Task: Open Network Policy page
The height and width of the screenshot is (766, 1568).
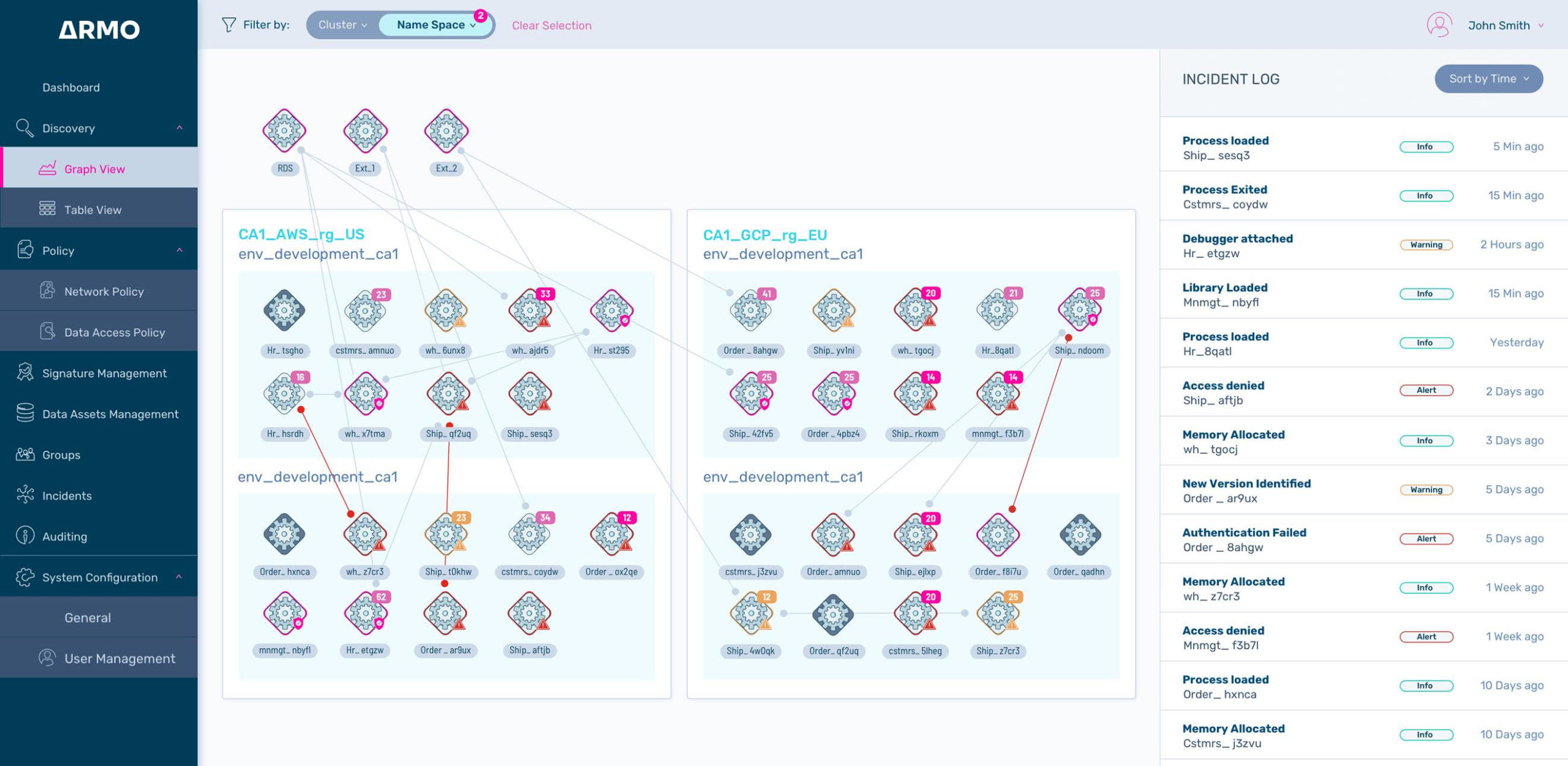Action: pos(99,291)
